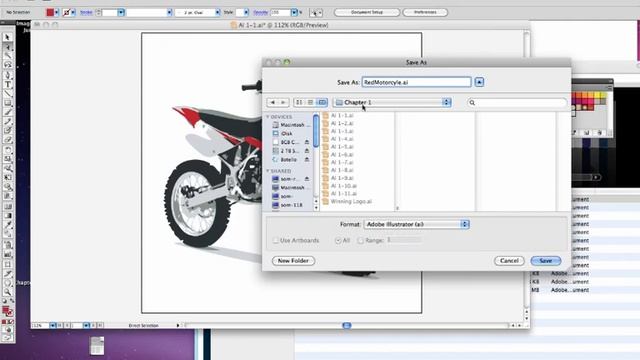The image size is (640, 360).
Task: Open the Chapter 1 folder dropdown
Action: click(x=392, y=102)
